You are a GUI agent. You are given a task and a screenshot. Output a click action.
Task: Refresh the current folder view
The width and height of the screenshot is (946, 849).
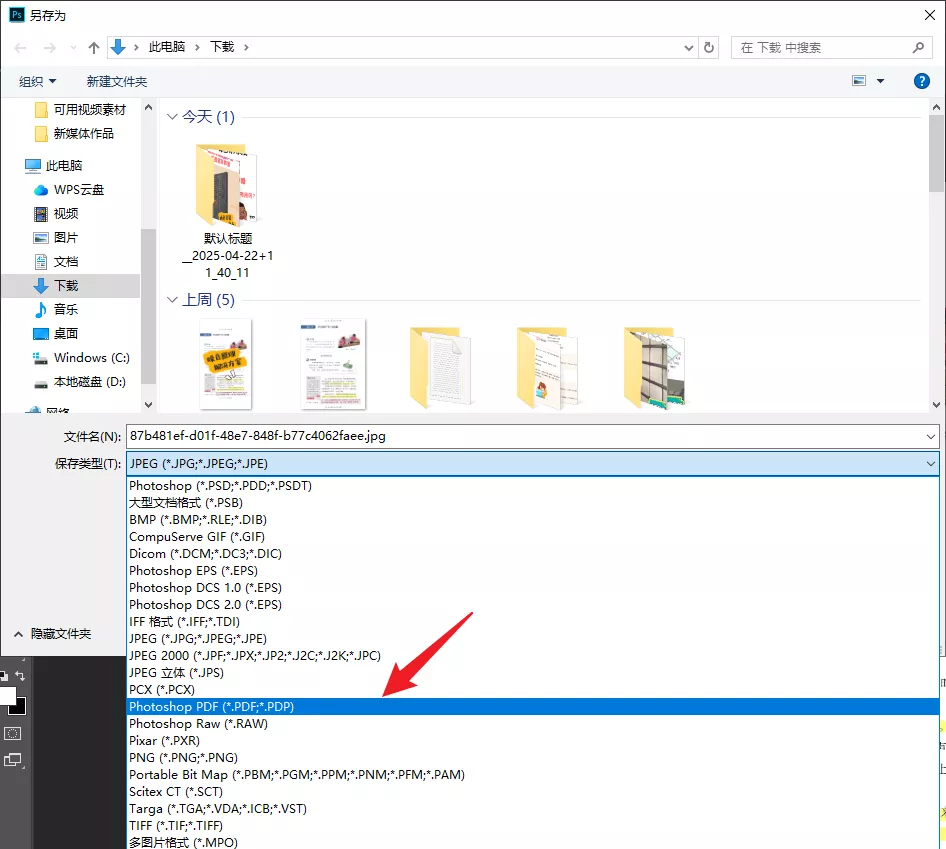[x=709, y=46]
